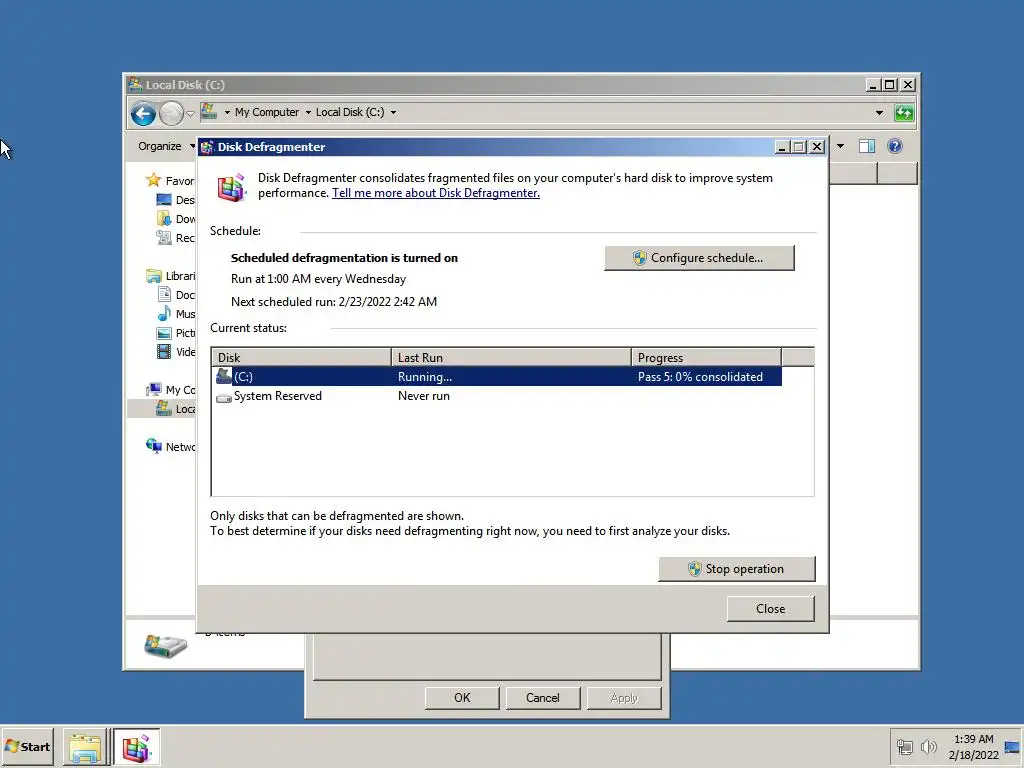
Task: Click the Local Disk (C:) window title icon
Action: [135, 84]
